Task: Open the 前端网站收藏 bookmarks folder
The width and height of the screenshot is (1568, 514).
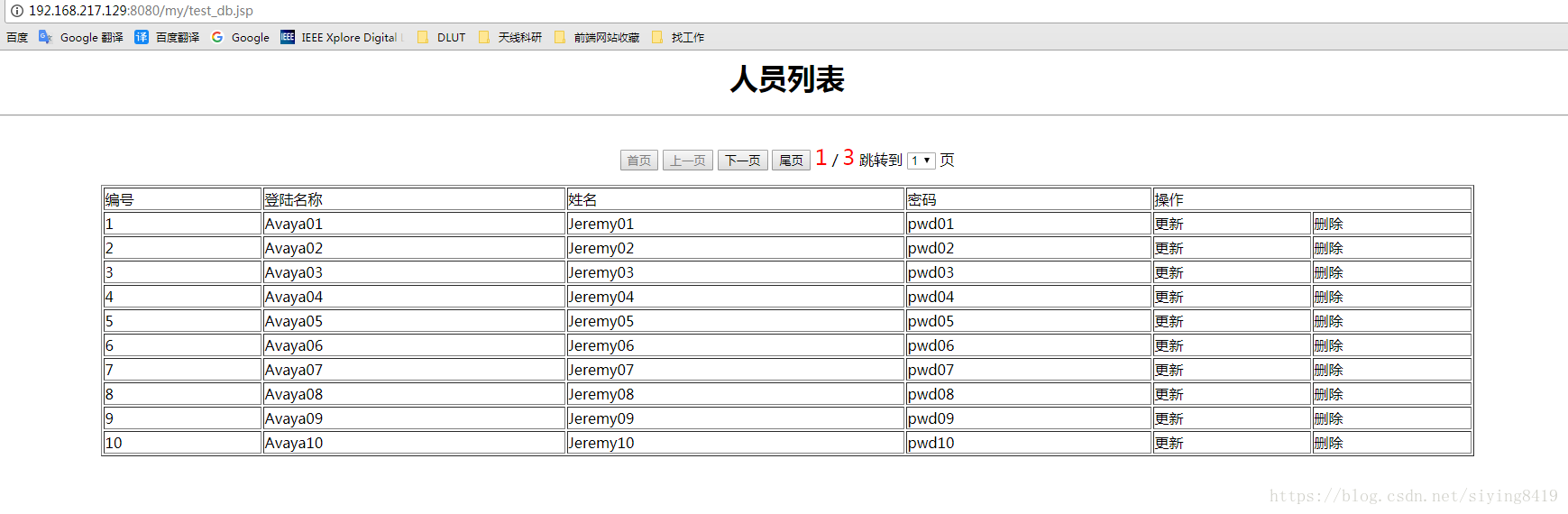Action: [597, 37]
